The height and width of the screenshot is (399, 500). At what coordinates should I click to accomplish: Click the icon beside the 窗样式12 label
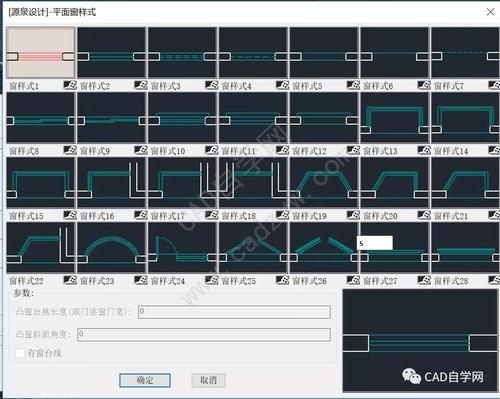[353, 150]
